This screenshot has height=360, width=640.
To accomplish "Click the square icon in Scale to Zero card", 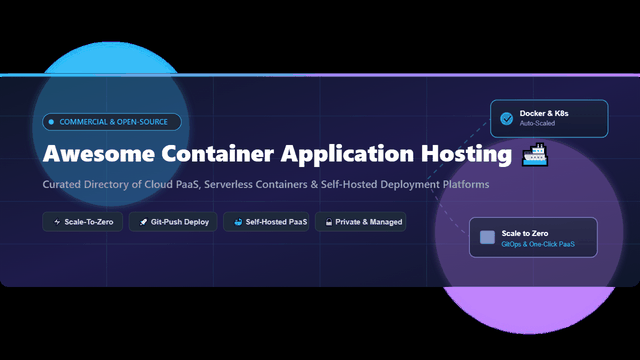I will [487, 237].
